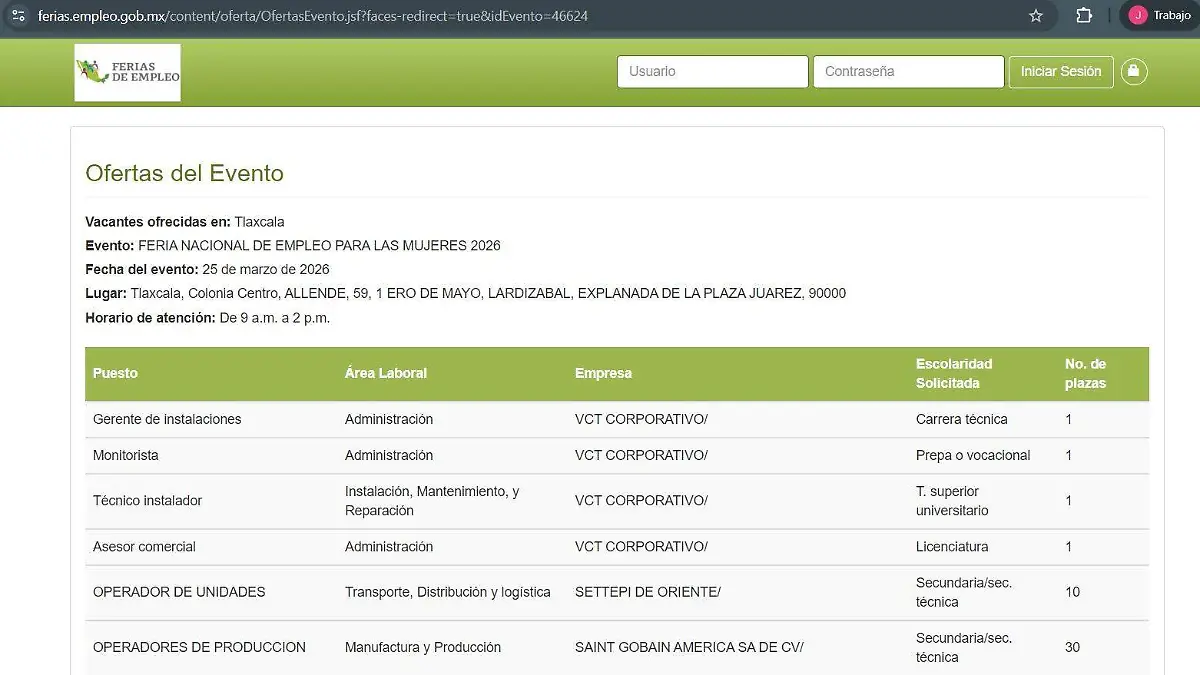Click the Puesto column header

[x=115, y=373]
